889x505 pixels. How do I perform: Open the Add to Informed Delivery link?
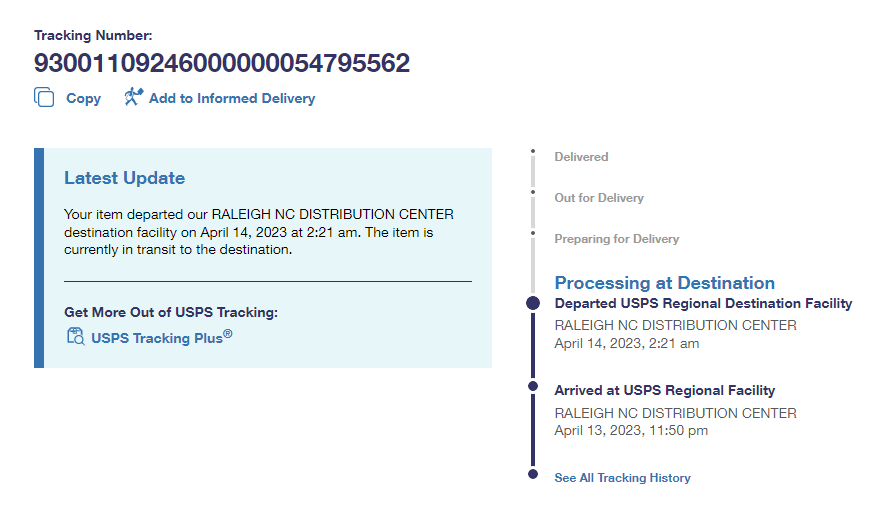click(231, 98)
